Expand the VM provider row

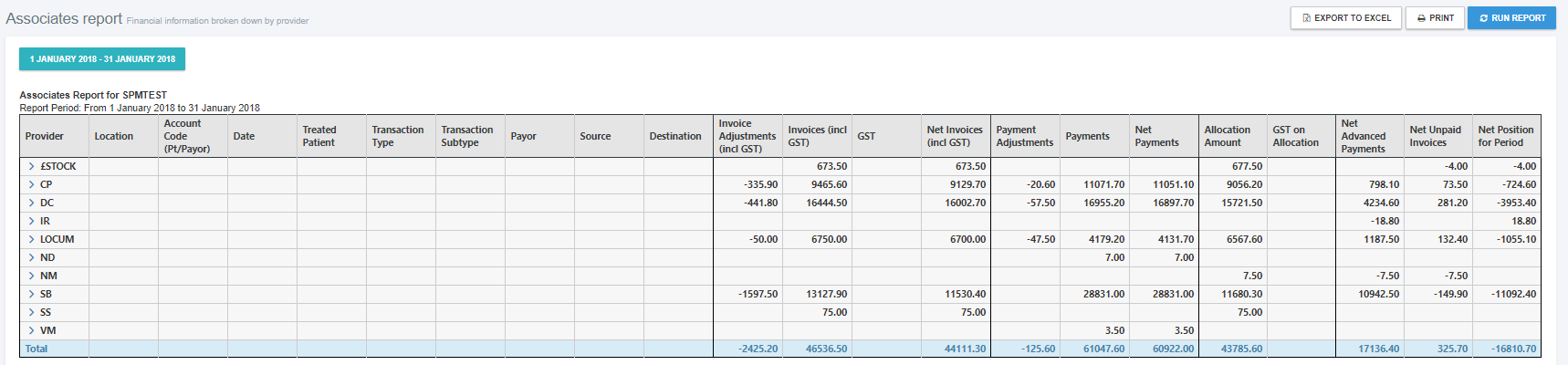(31, 331)
